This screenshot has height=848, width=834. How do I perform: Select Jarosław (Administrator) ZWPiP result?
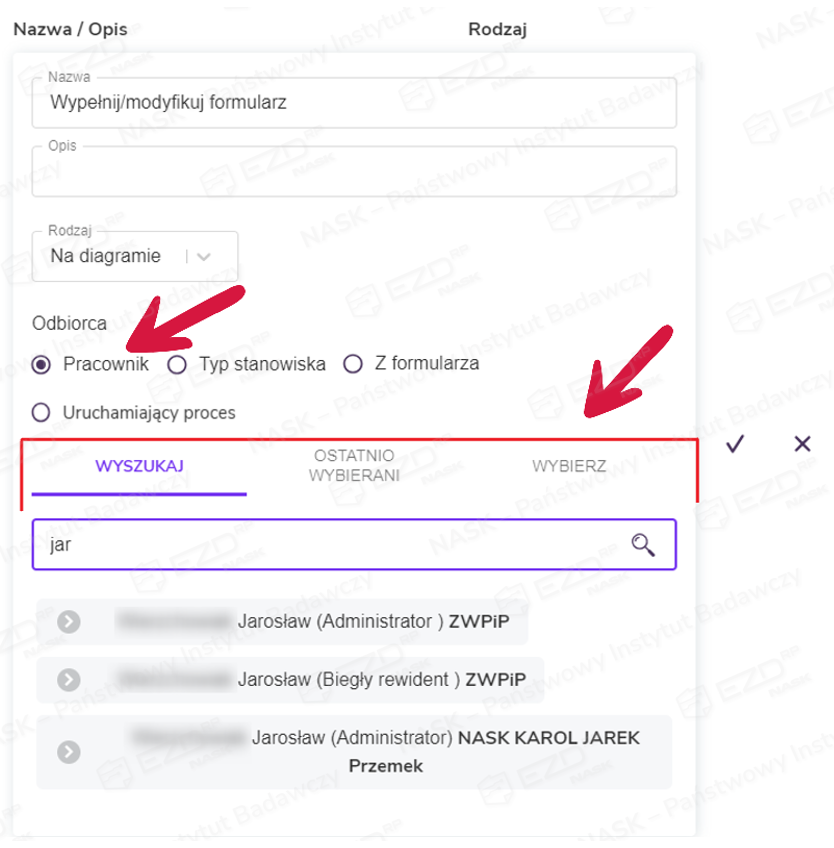(x=340, y=622)
